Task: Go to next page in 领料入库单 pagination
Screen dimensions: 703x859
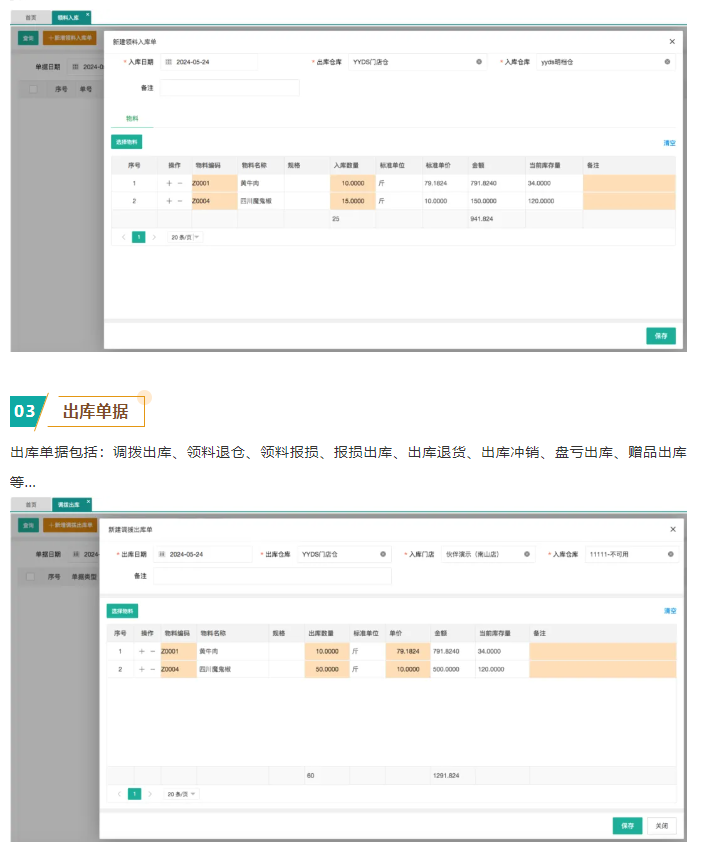Action: point(154,237)
